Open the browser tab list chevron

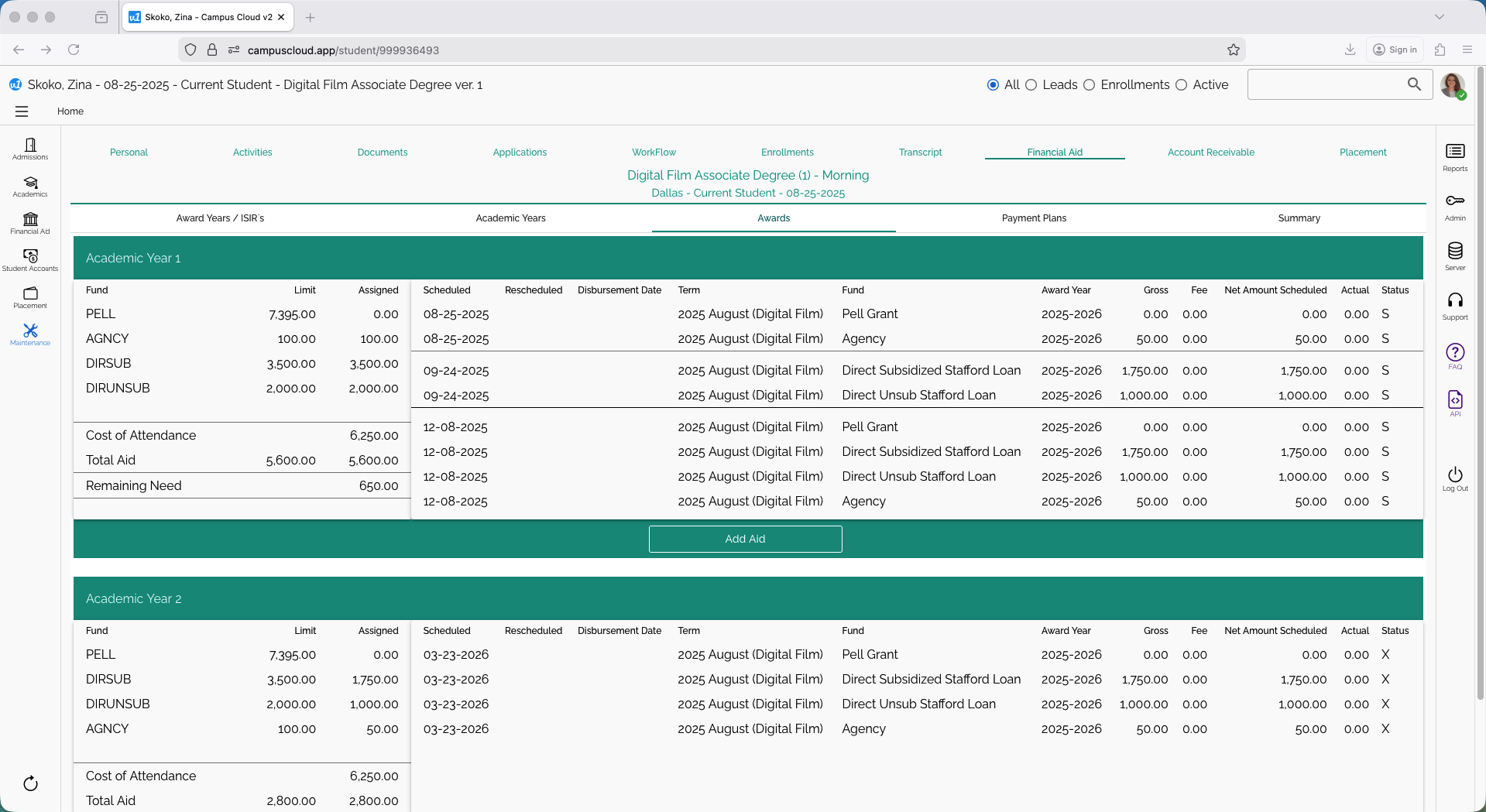click(x=1439, y=17)
